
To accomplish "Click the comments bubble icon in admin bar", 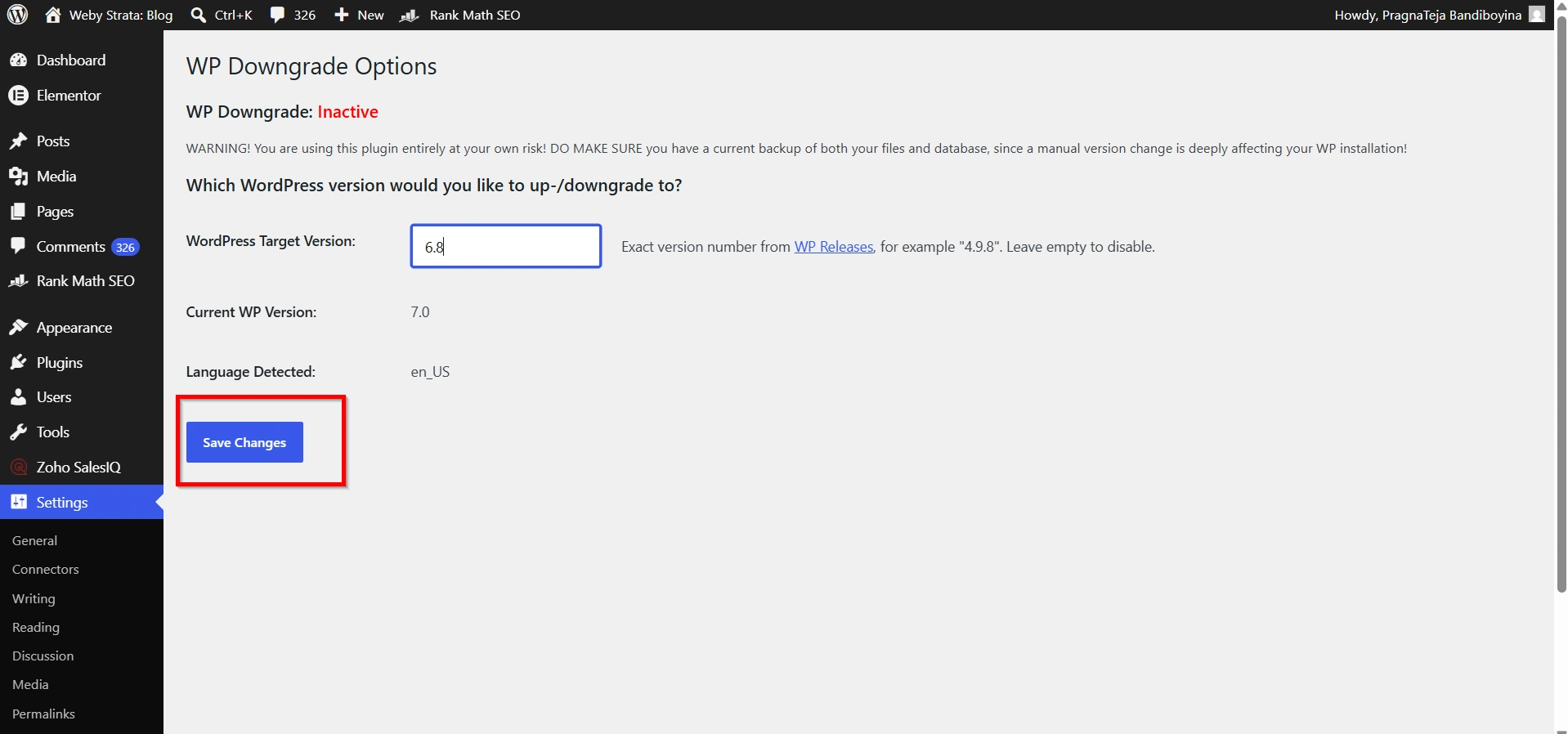I will coord(278,15).
